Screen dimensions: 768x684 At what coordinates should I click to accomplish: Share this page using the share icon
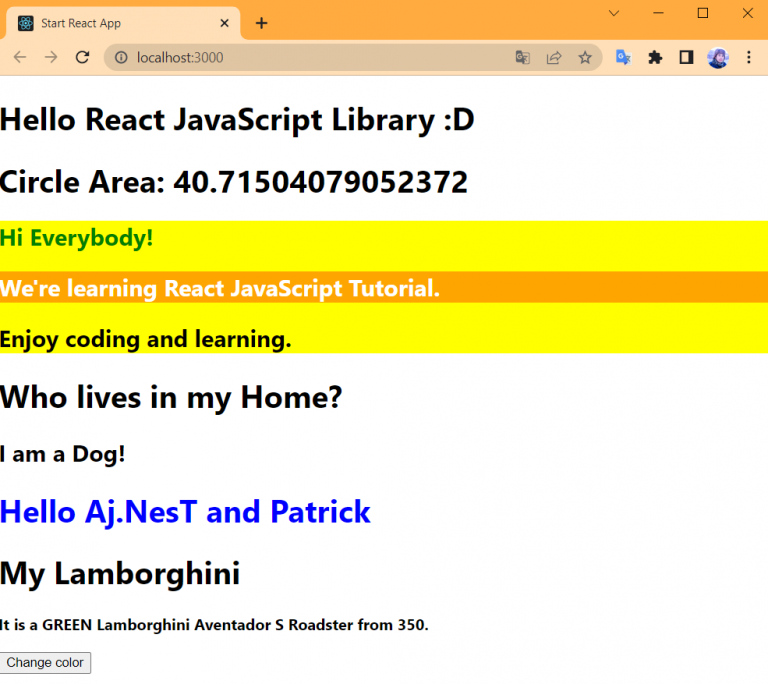[553, 58]
